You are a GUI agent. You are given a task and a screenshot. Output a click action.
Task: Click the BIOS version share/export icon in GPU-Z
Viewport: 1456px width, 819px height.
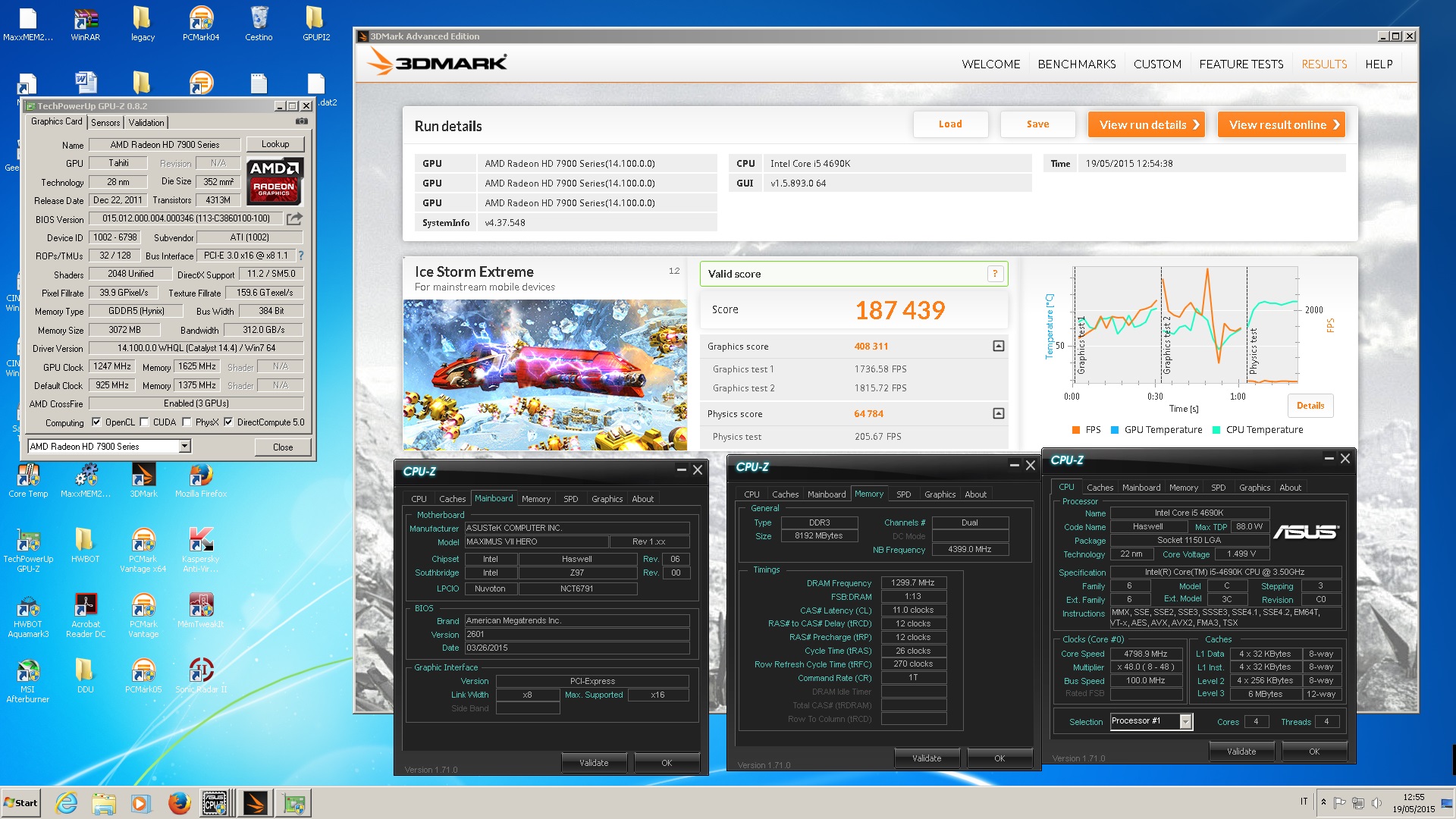click(x=294, y=218)
